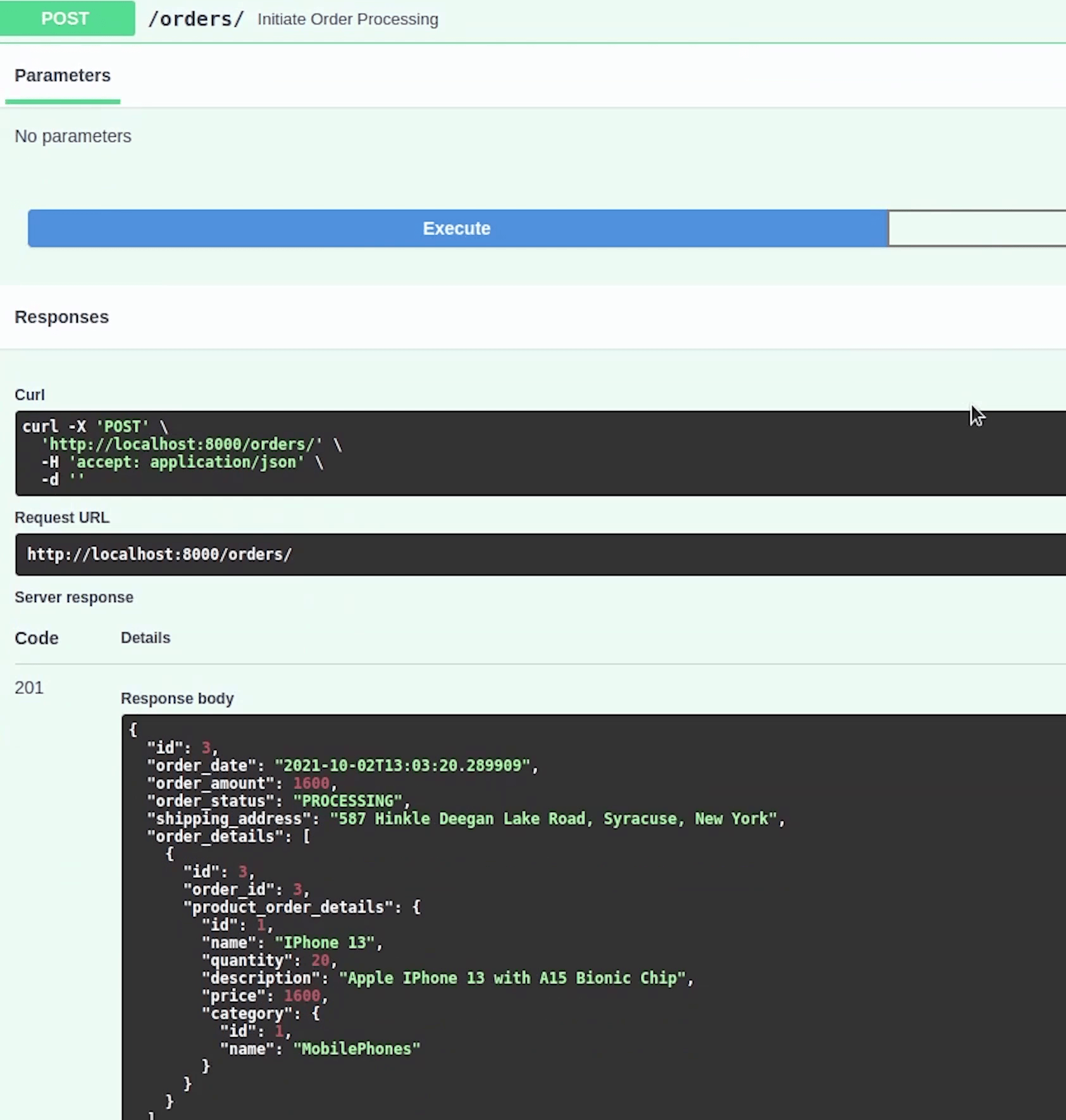Click the Details column header

coord(146,637)
